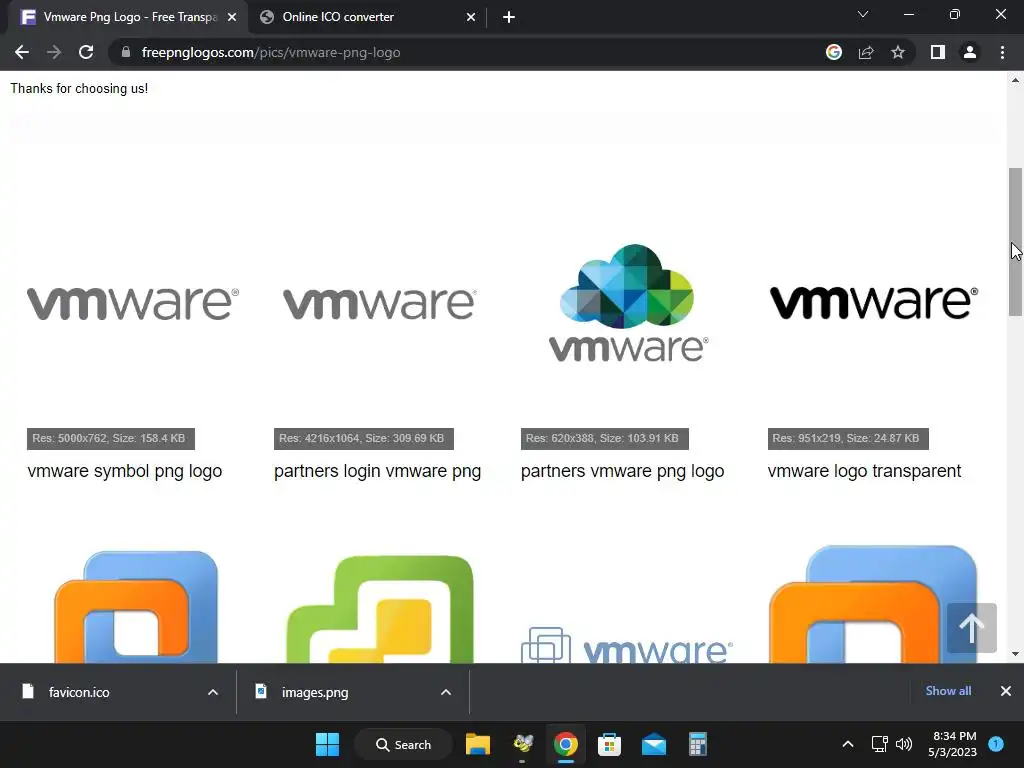Open the browser side panel
Viewport: 1024px width, 768px height.
click(938, 52)
